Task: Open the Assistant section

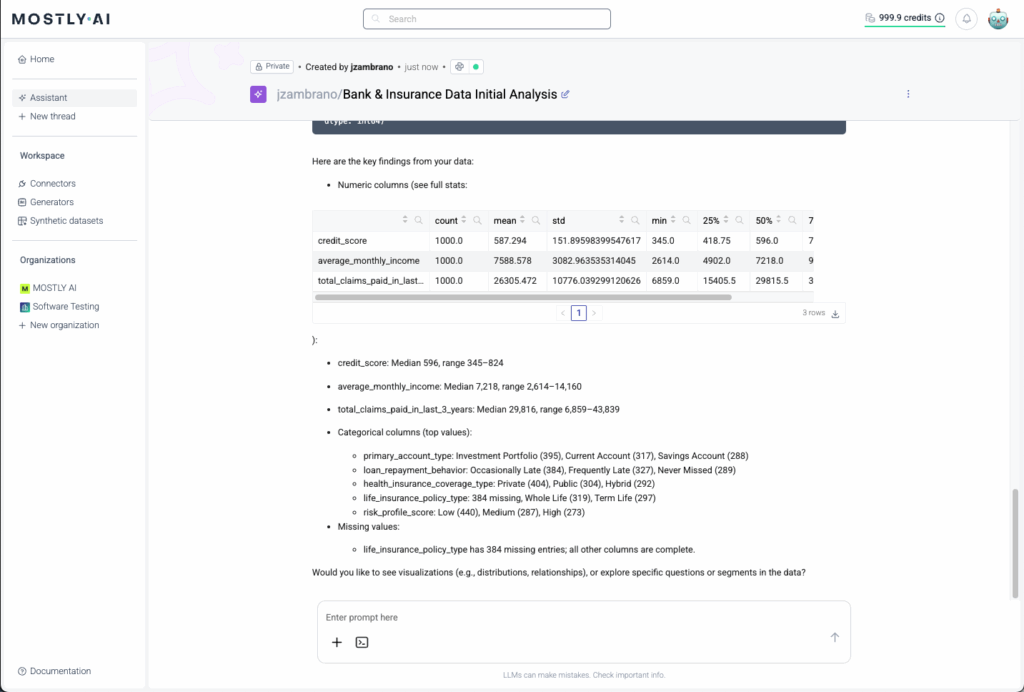Action: click(x=74, y=98)
